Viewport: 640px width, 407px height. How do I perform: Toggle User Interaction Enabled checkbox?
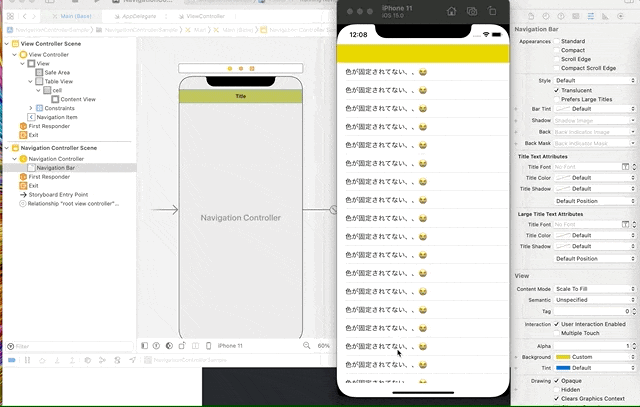tap(556, 324)
